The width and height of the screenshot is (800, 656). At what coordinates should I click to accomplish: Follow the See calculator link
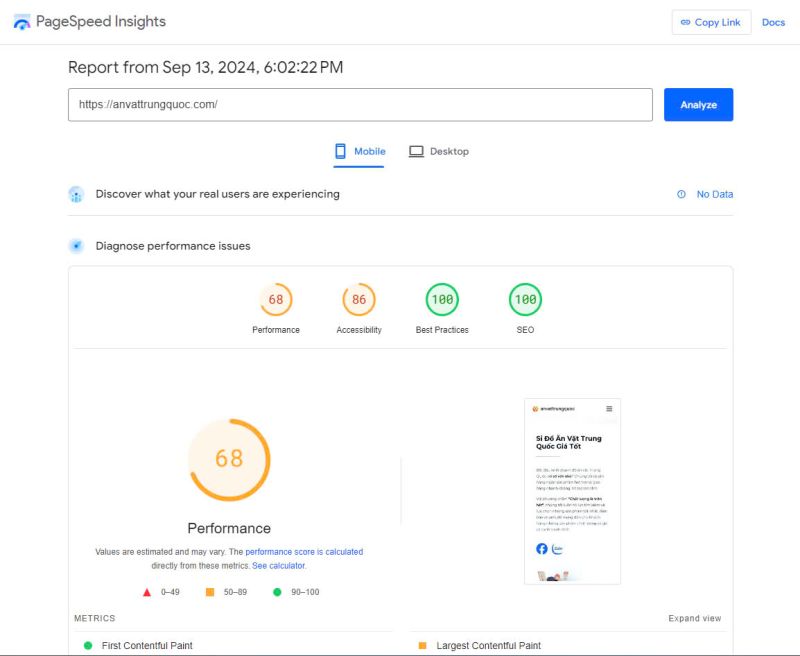click(279, 566)
